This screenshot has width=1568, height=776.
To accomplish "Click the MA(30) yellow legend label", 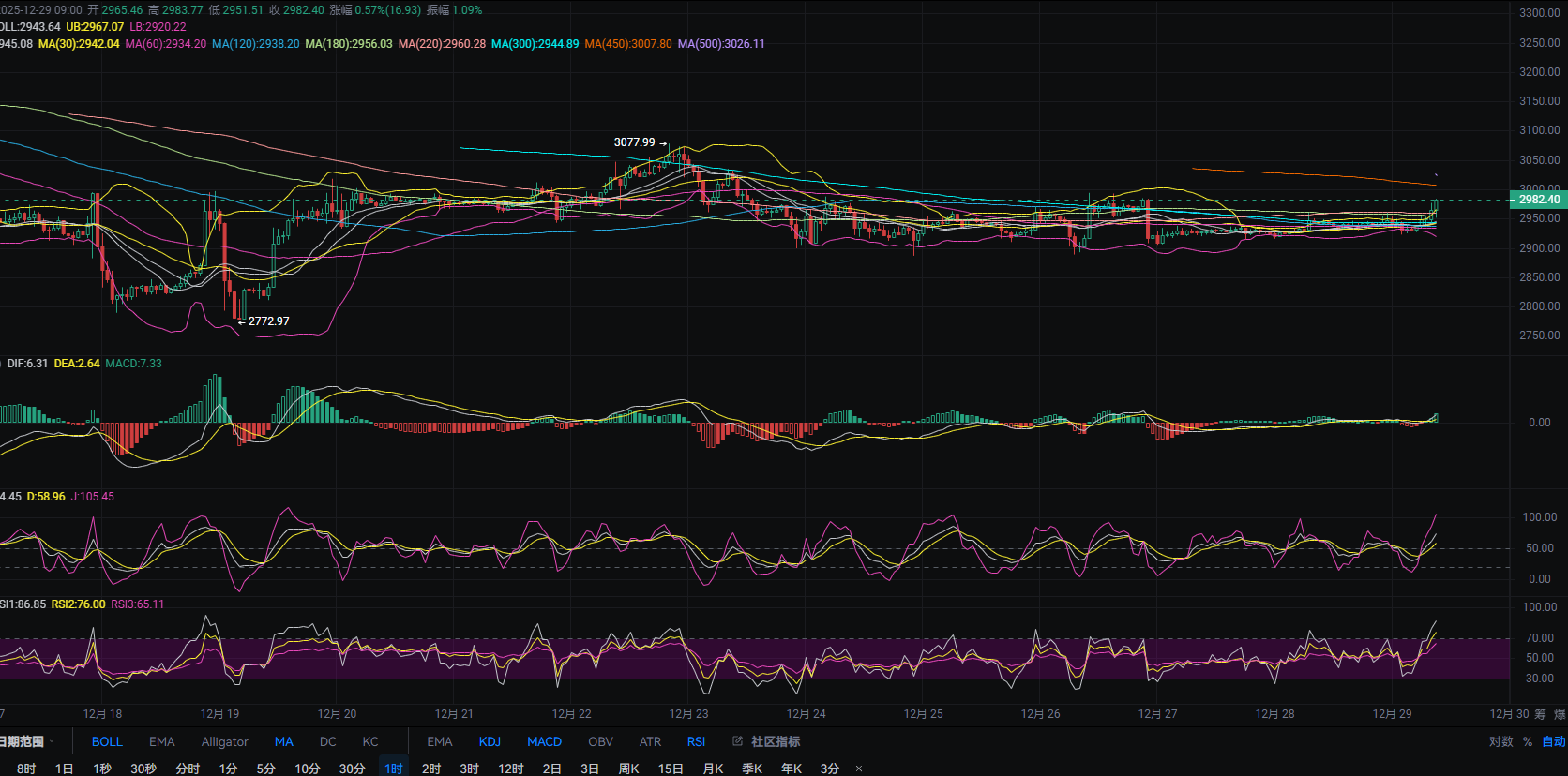I will [79, 44].
